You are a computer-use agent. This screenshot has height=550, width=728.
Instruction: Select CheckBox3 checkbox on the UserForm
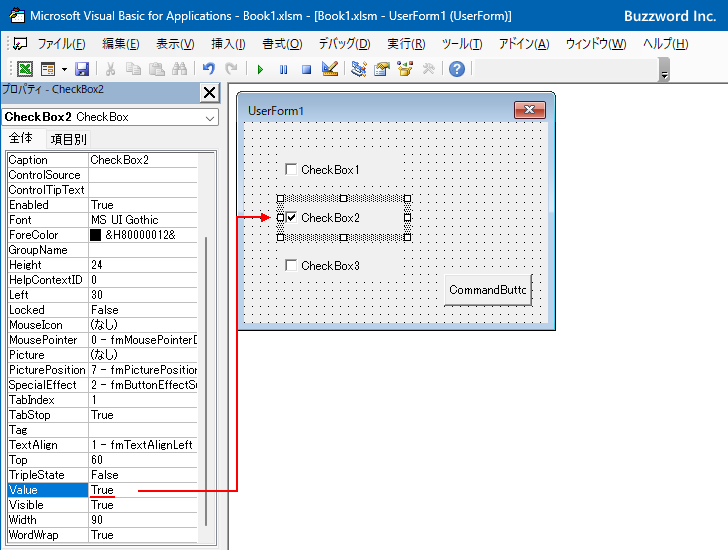(x=291, y=265)
